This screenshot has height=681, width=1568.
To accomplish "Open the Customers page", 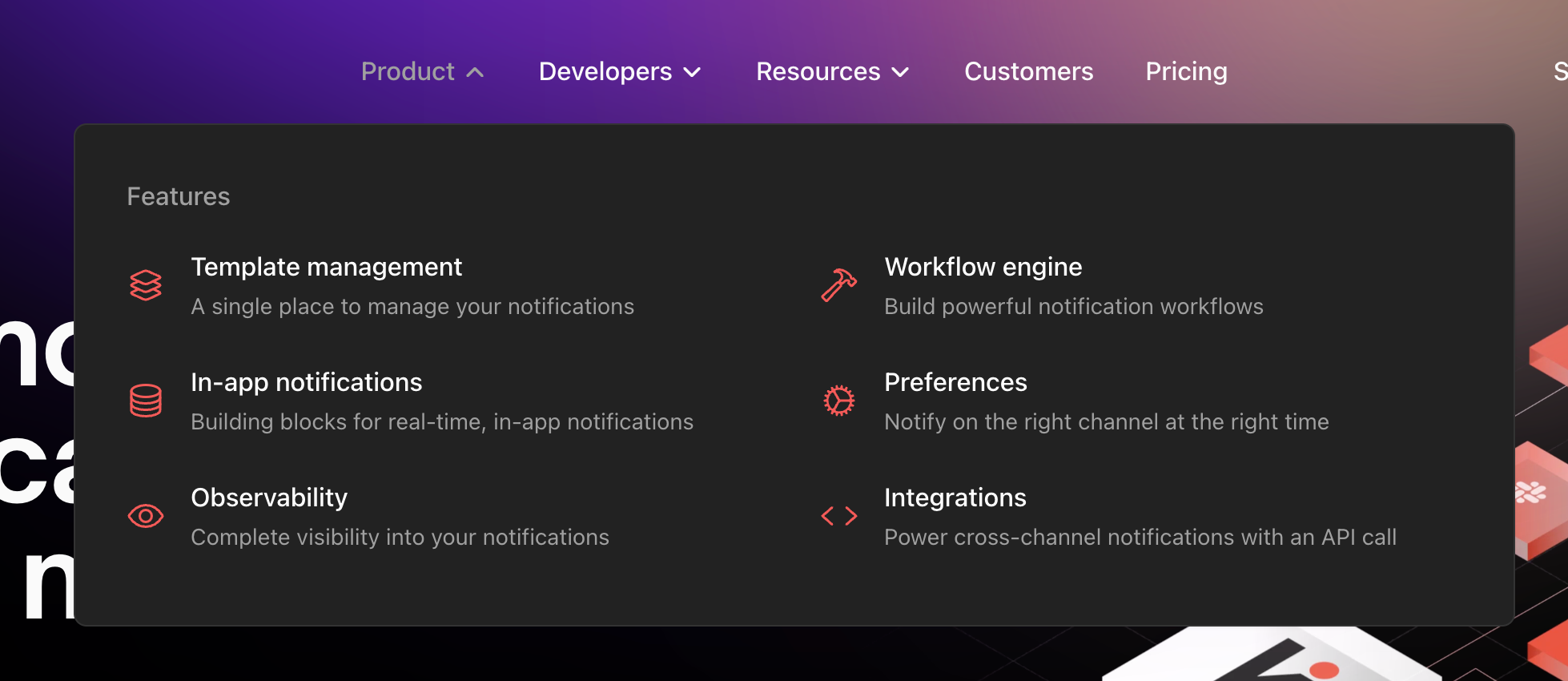I will pos(1028,71).
